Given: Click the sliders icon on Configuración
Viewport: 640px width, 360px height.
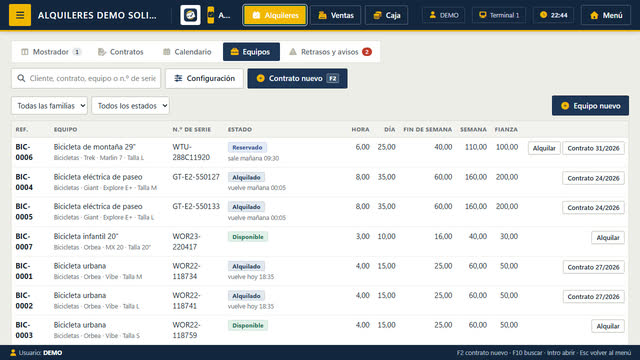Looking at the screenshot, I should click(178, 78).
